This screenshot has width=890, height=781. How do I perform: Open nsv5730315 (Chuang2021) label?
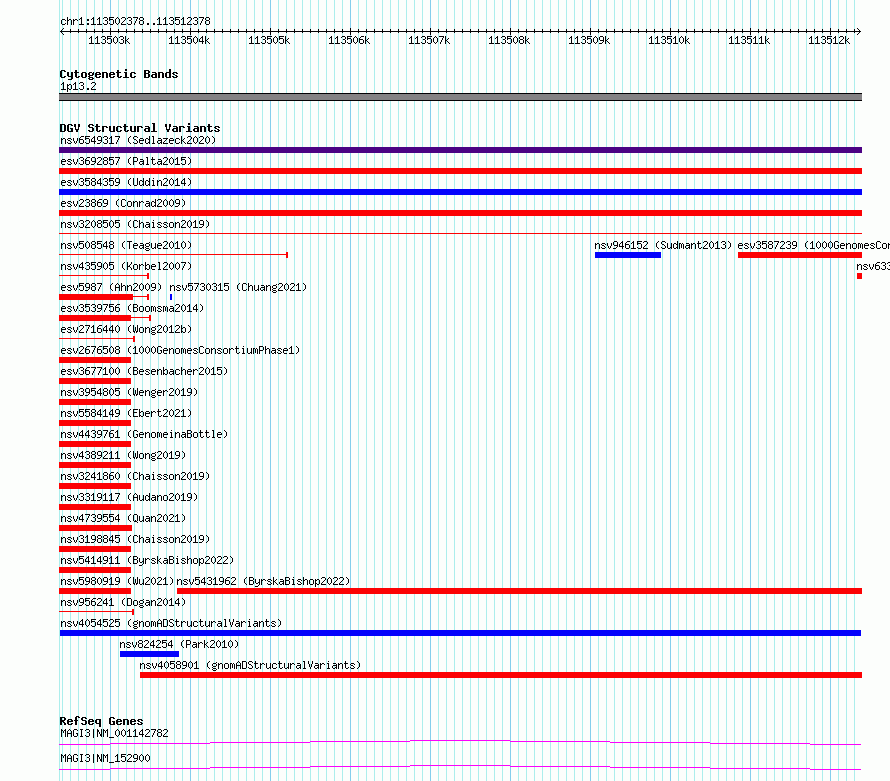238,287
